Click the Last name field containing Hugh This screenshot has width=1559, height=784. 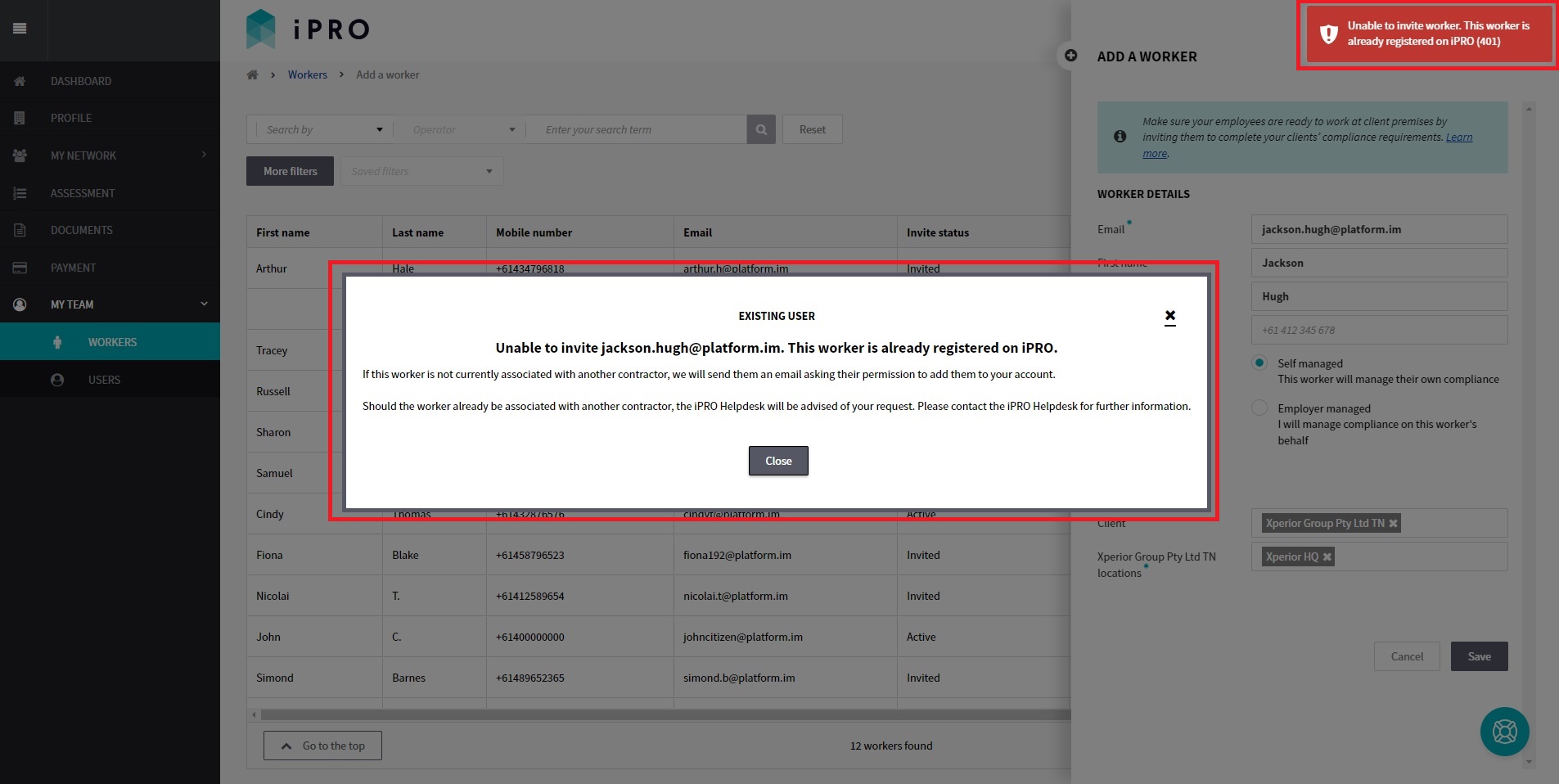point(1379,296)
